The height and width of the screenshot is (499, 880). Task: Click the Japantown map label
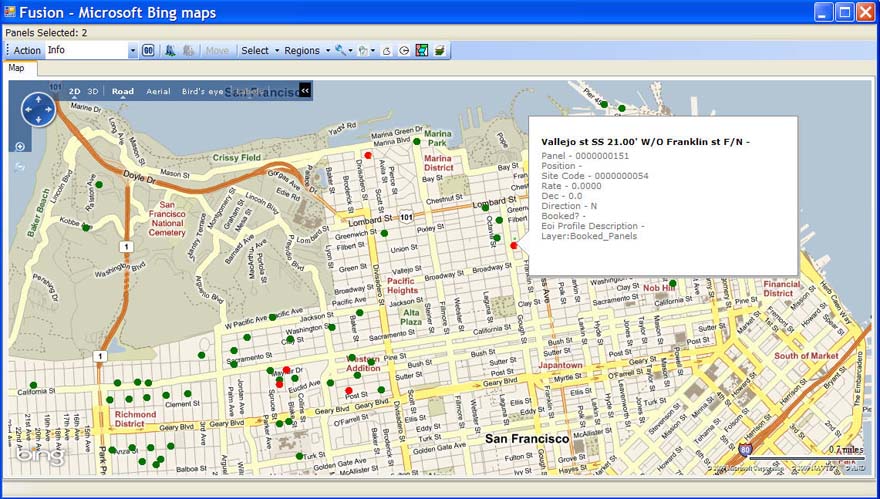coord(559,365)
